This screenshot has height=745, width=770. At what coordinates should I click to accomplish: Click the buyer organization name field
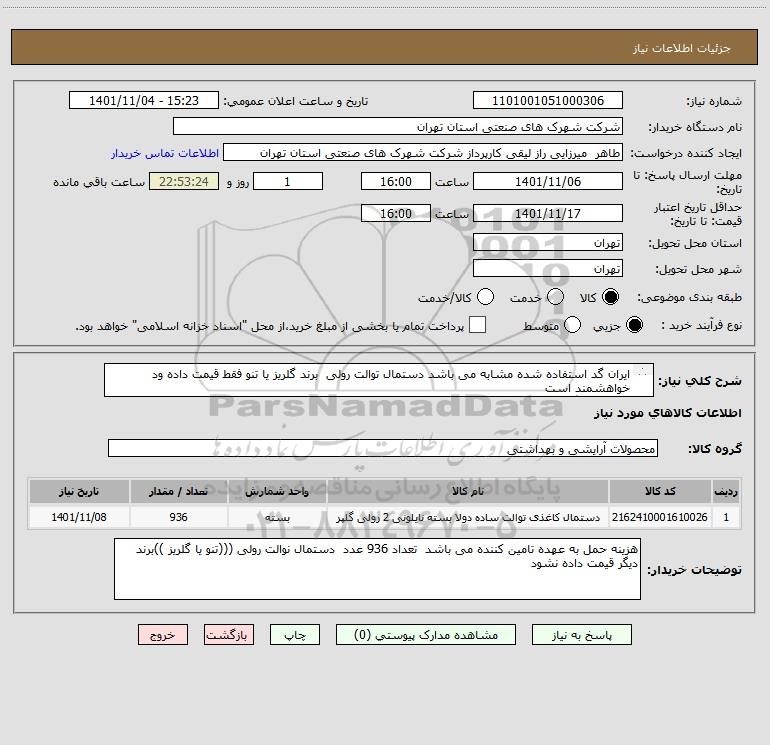click(398, 127)
